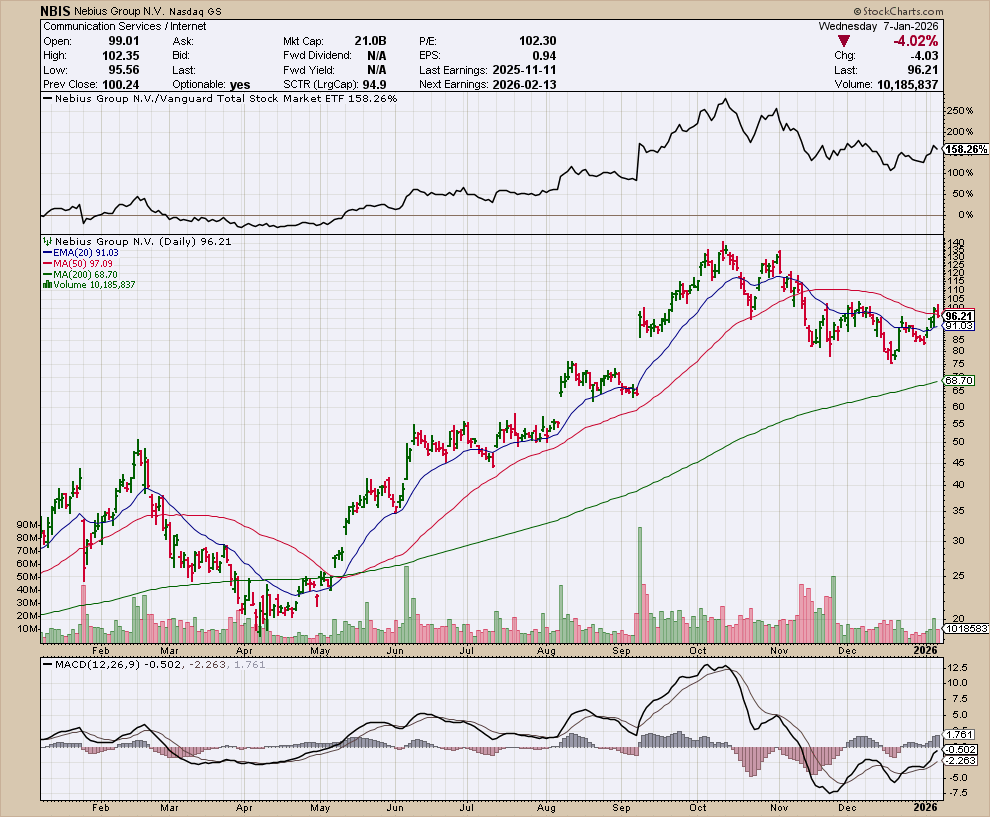Image resolution: width=990 pixels, height=817 pixels.
Task: Click the Open price 99.01
Action: coord(124,41)
